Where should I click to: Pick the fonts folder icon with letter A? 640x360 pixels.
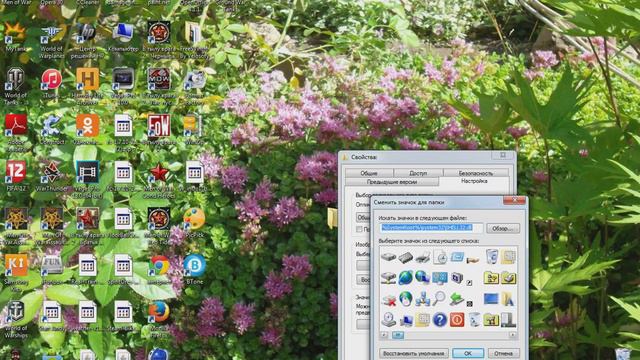508,299
